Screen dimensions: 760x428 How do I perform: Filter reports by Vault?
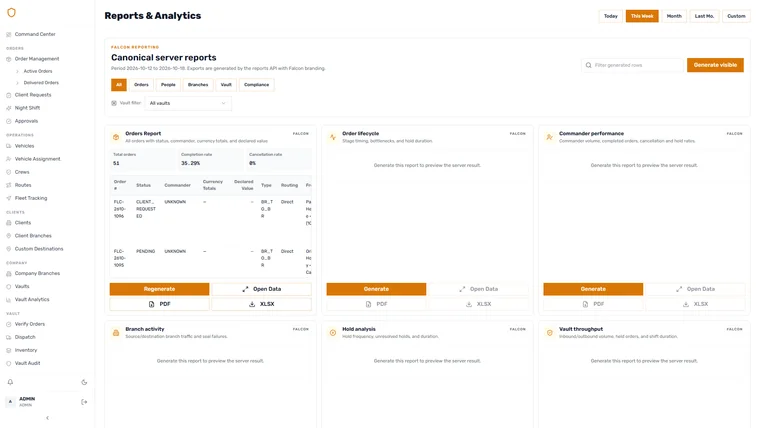226,85
